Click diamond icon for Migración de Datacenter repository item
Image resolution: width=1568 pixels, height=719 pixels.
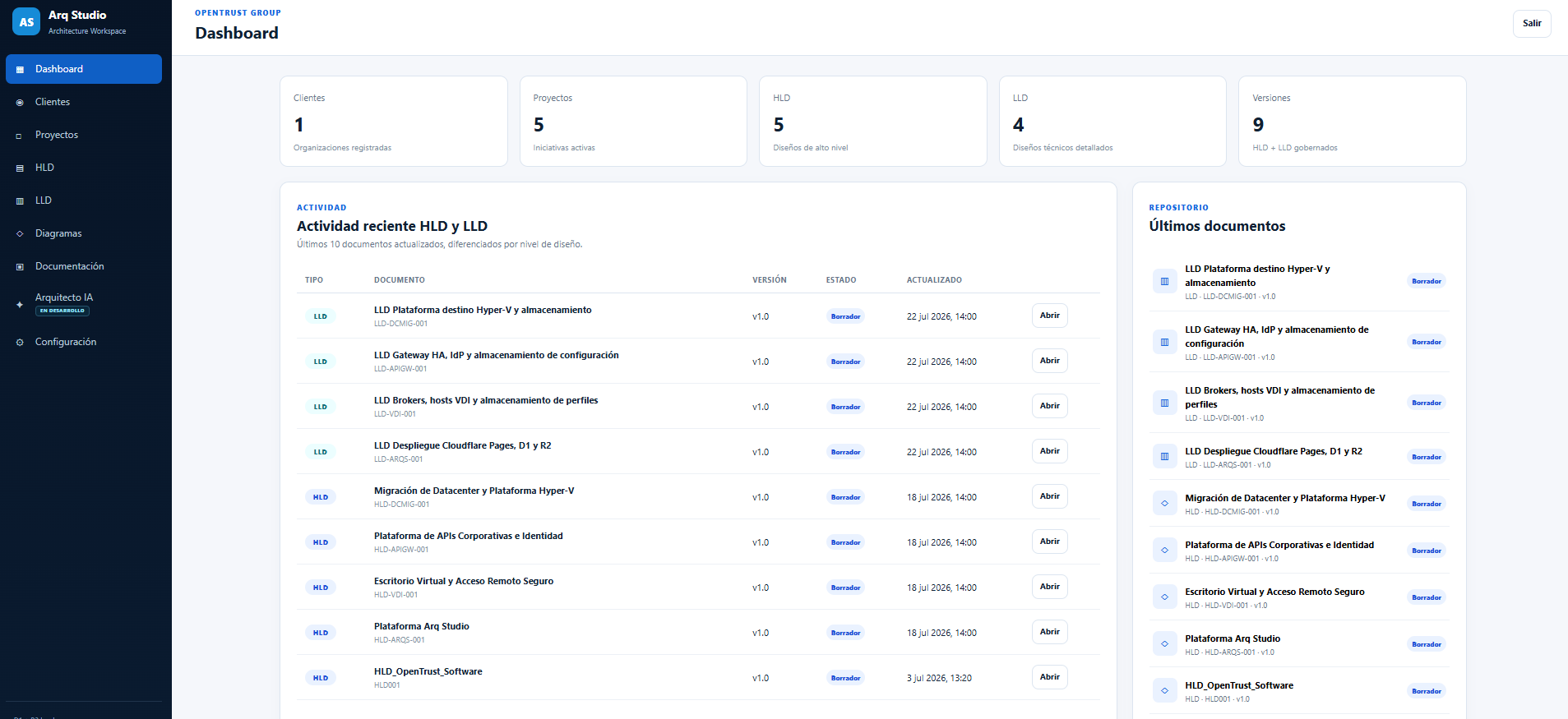1164,504
